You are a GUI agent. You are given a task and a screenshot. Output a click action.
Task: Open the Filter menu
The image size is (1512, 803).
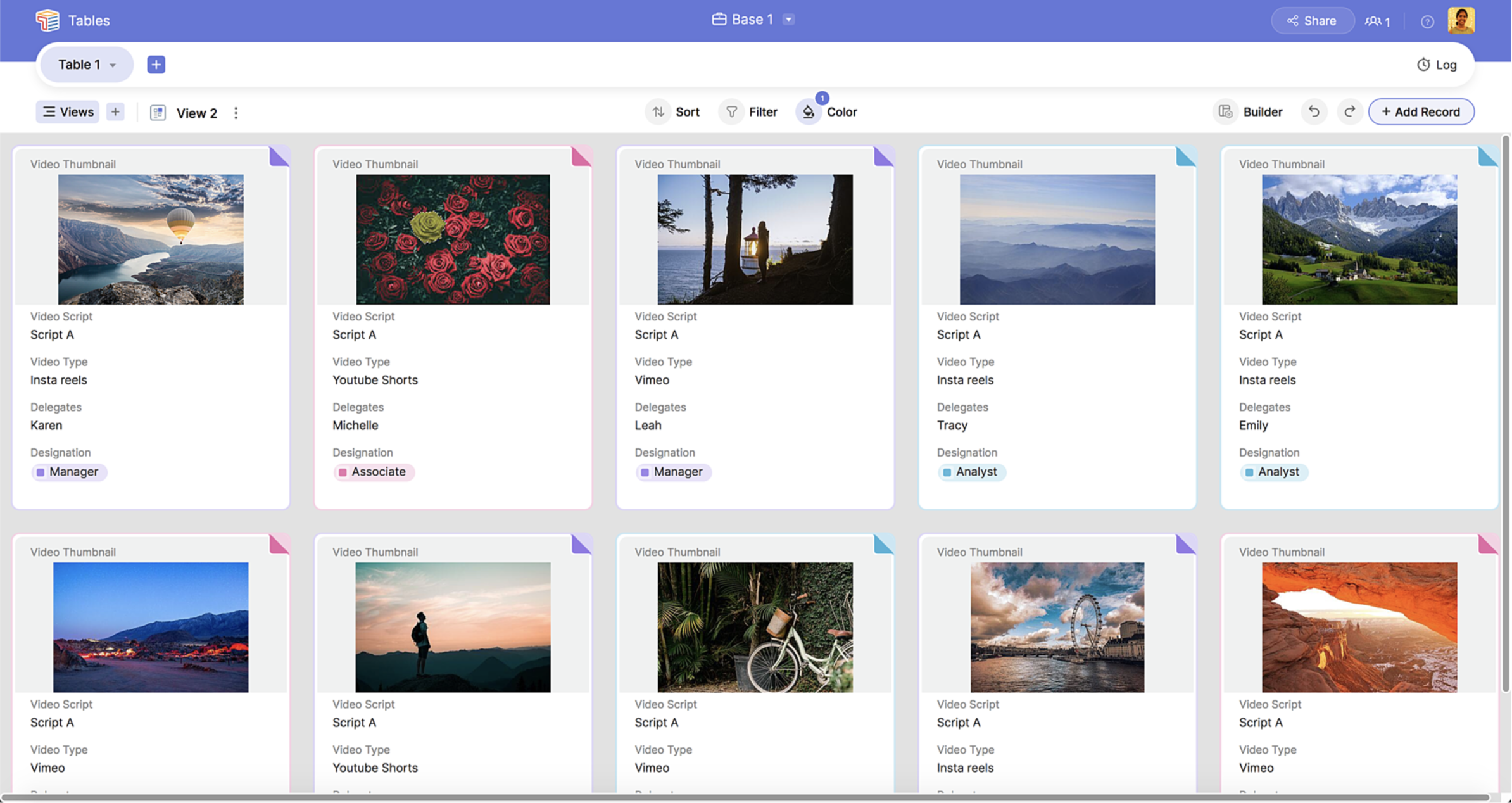point(751,112)
